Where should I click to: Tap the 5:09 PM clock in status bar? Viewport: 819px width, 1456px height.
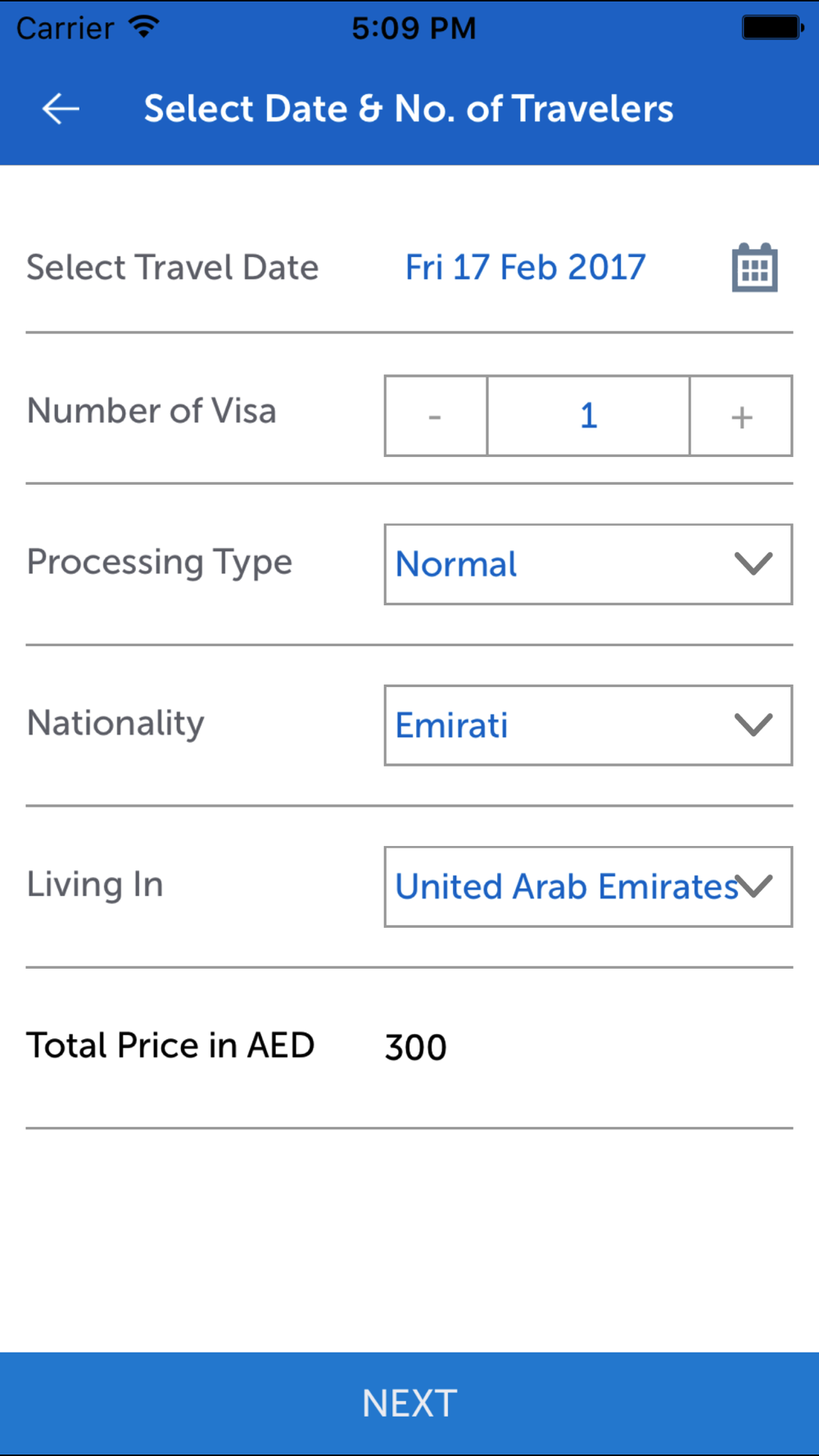point(414,28)
